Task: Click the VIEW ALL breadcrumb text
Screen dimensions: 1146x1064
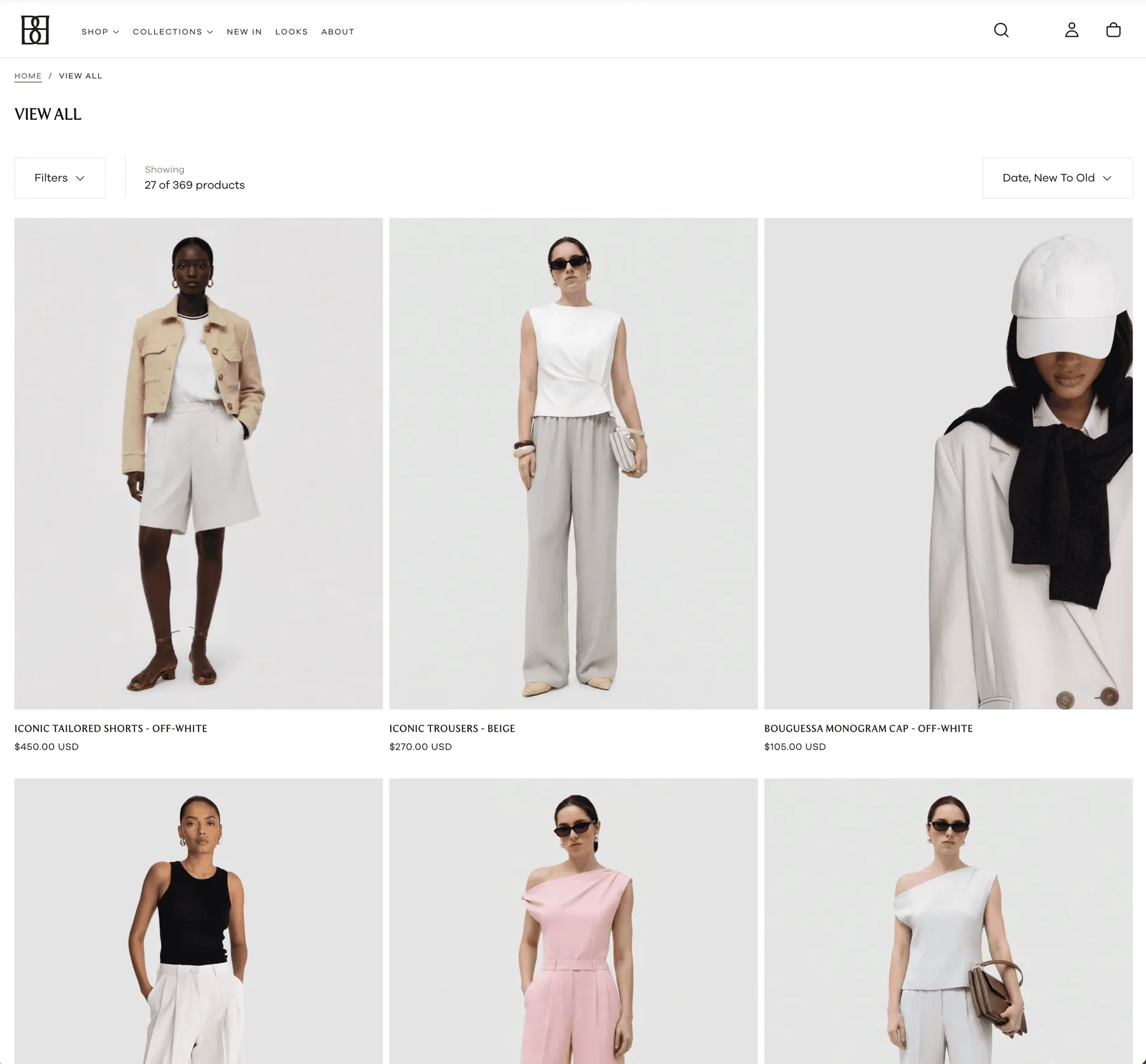Action: pyautogui.click(x=81, y=76)
